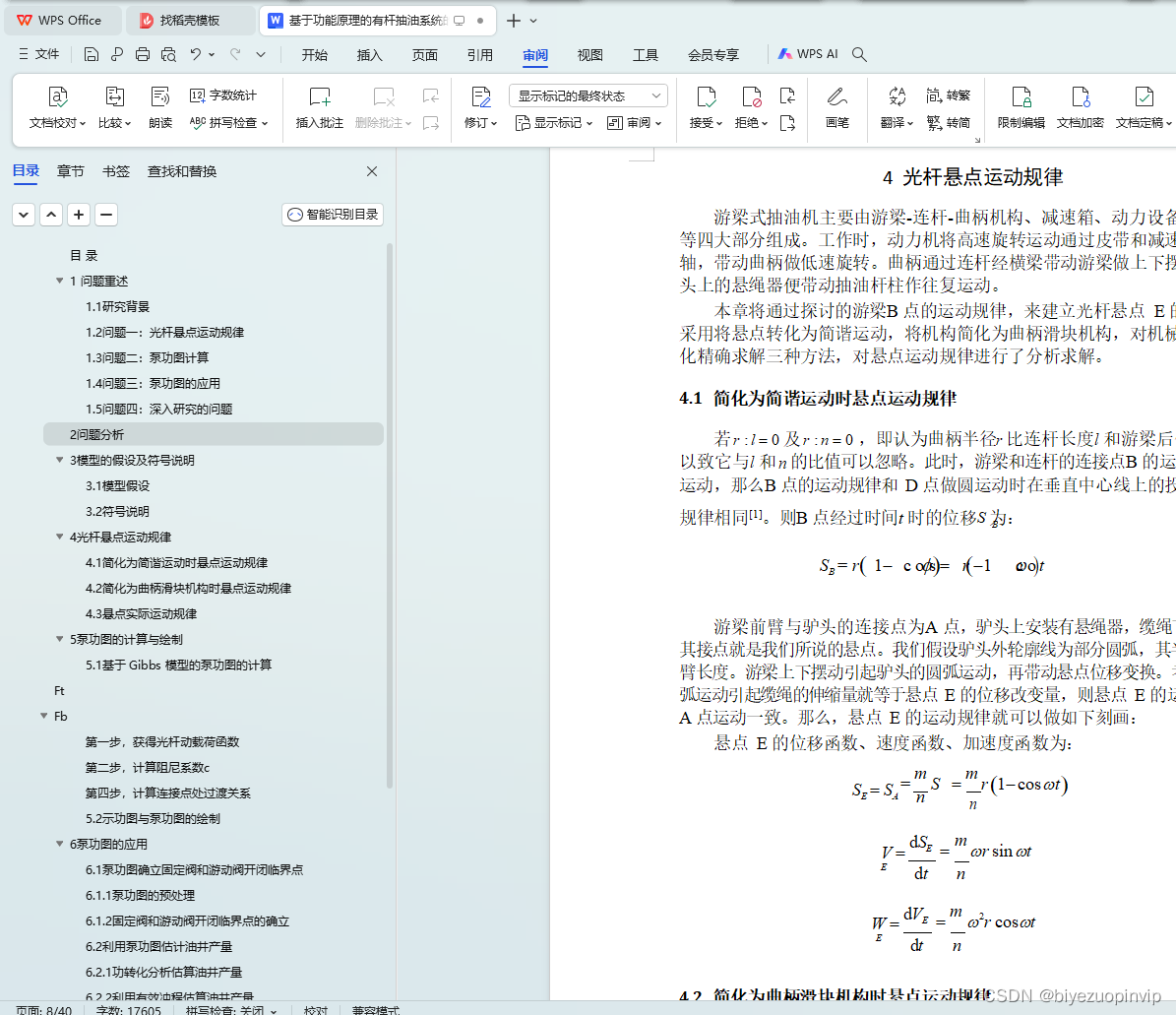Collapse the '5泵功图的计算与绘制' node

(59, 639)
